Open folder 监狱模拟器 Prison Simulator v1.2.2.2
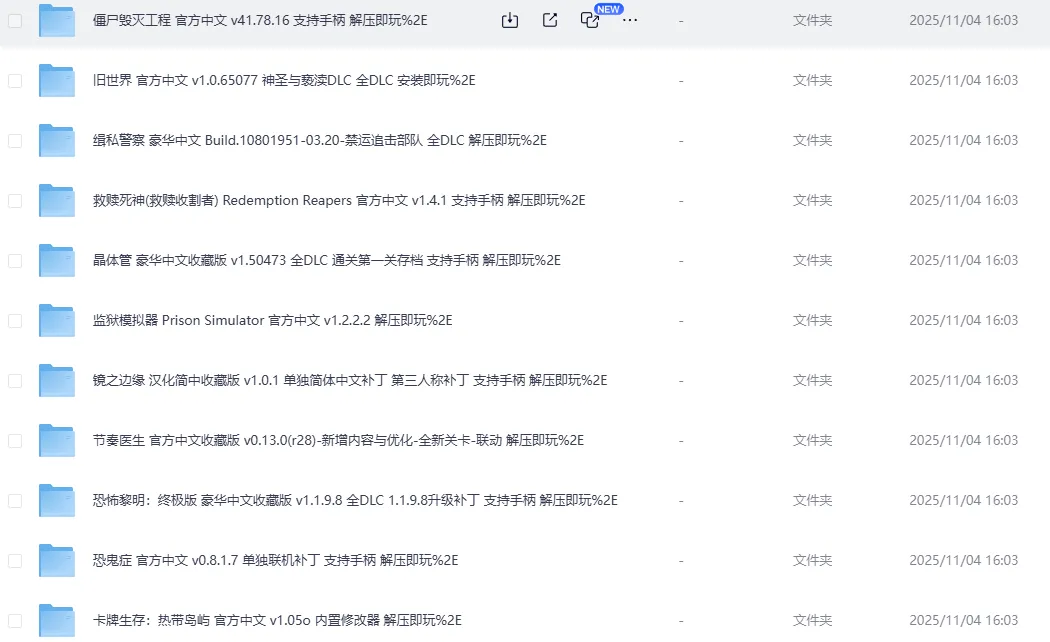The image size is (1050, 642). tap(273, 320)
